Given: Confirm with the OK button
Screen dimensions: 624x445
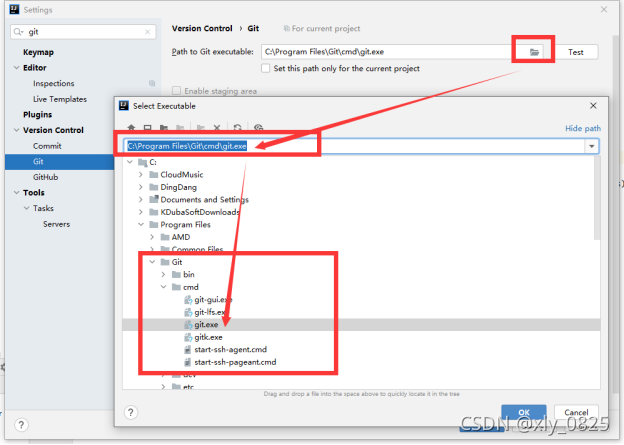Looking at the screenshot, I should (524, 412).
